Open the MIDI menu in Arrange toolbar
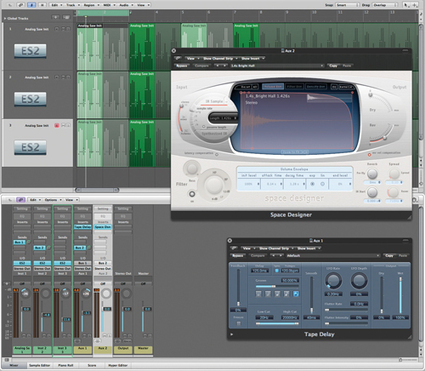 point(108,5)
